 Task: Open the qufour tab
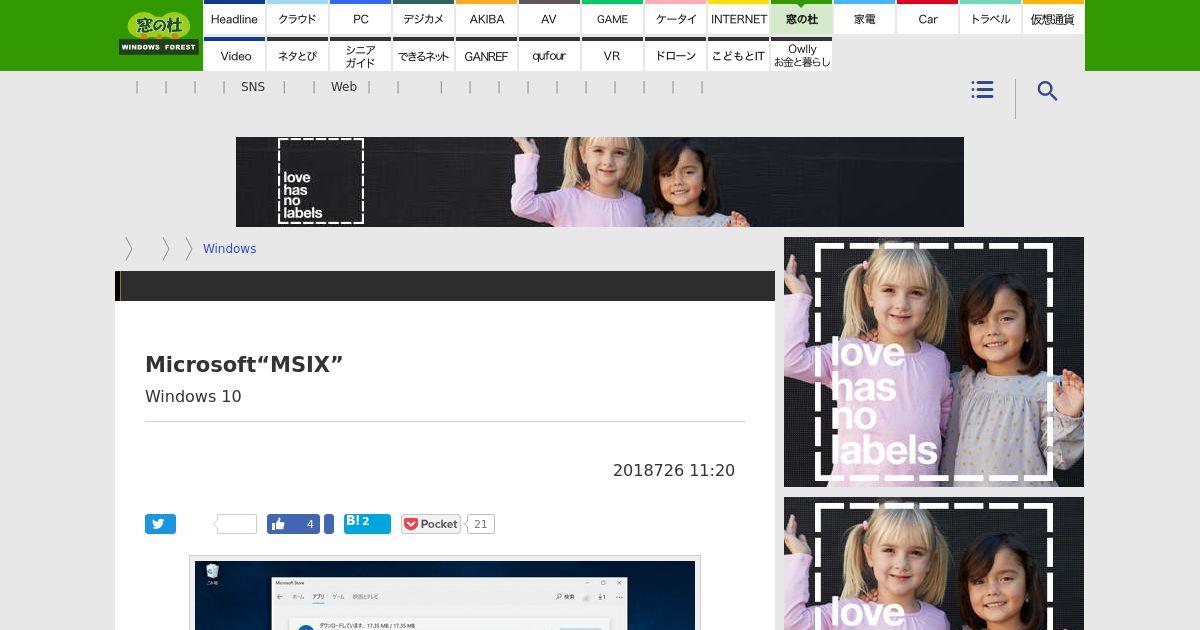tap(549, 55)
